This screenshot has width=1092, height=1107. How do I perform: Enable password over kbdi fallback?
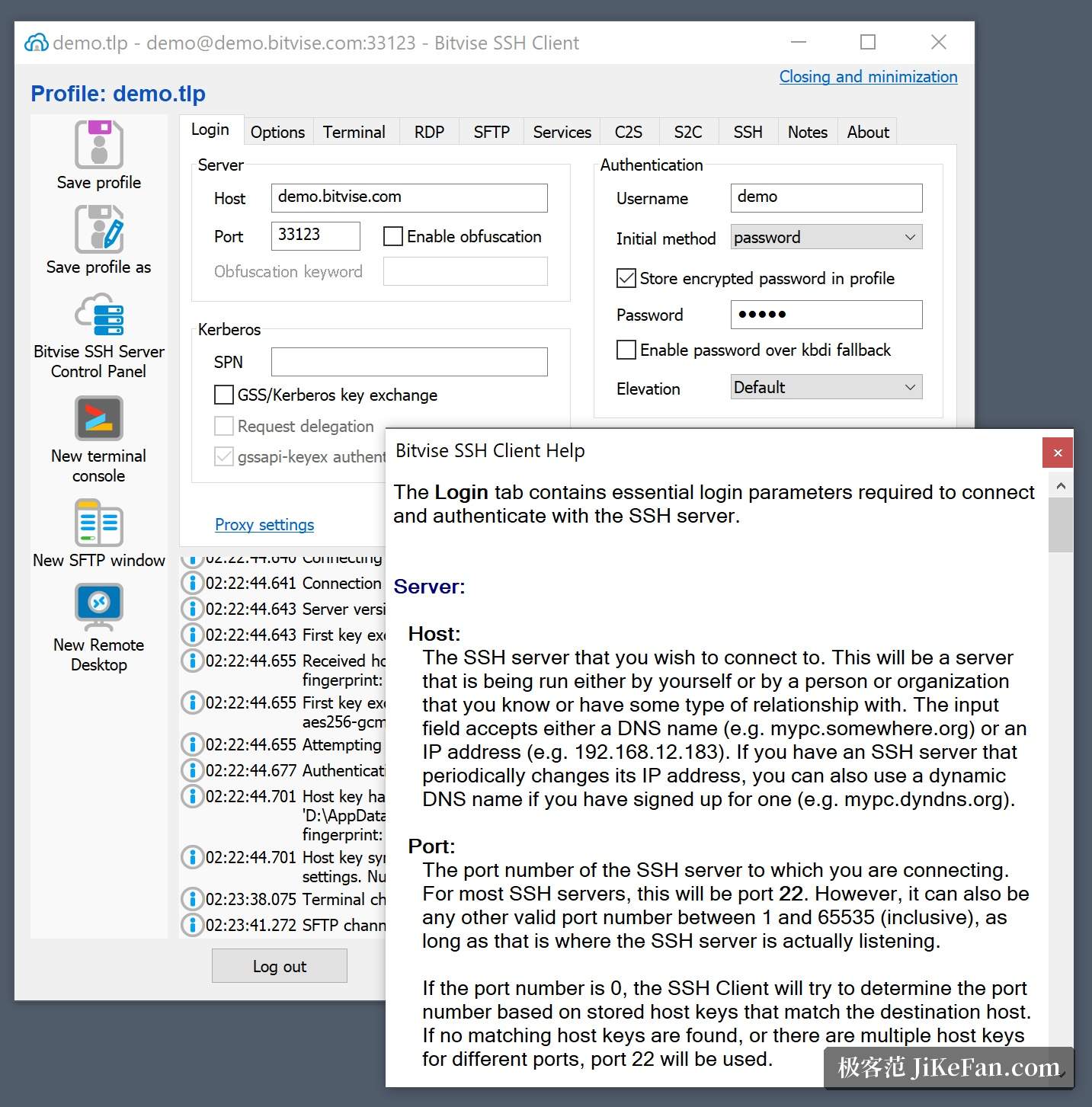click(626, 350)
